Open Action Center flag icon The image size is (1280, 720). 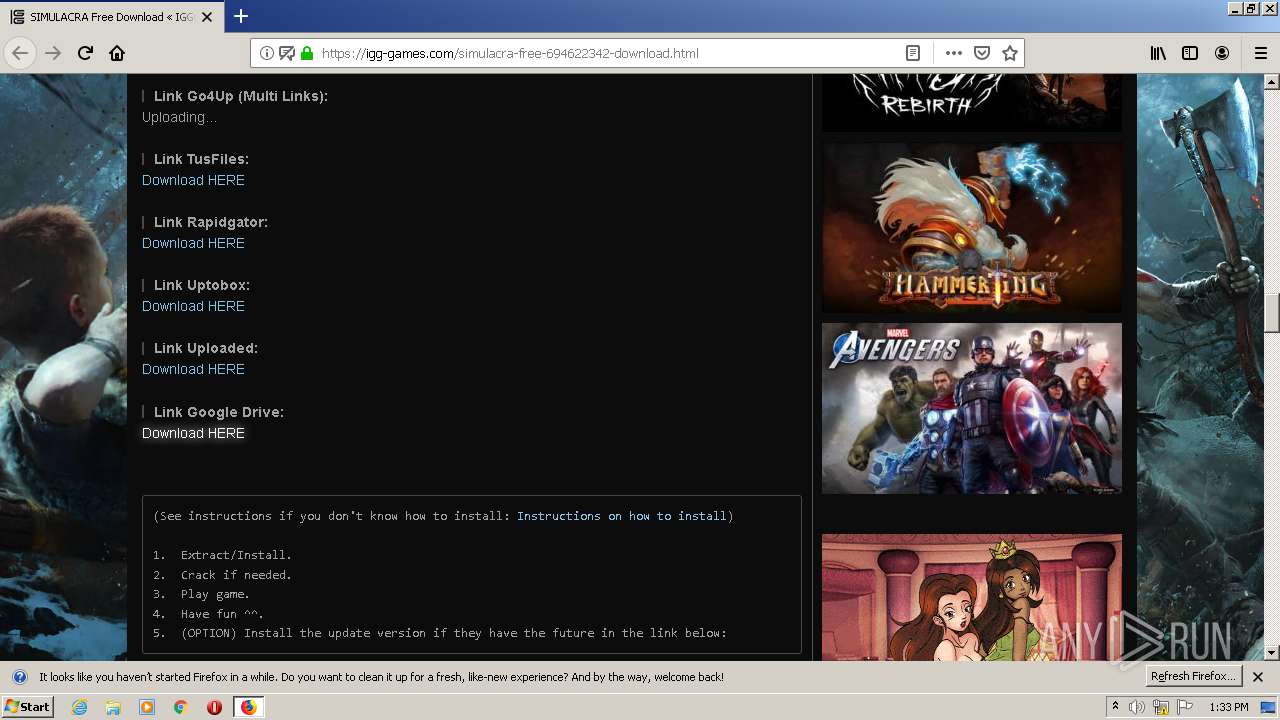coord(1185,707)
